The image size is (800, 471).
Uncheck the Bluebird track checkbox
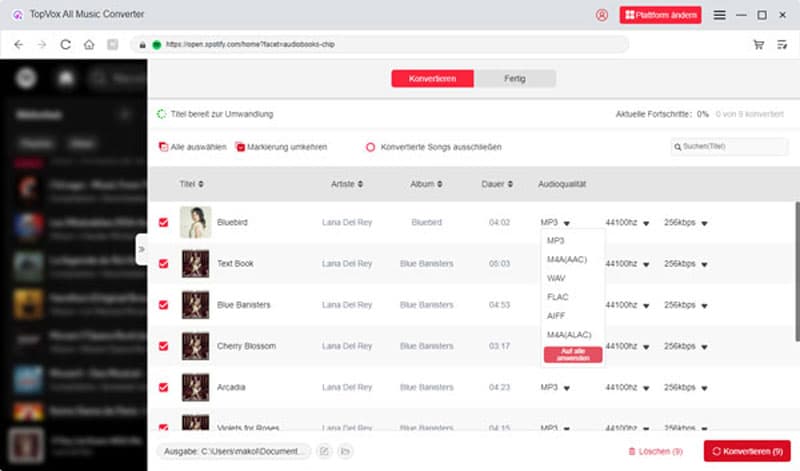point(164,222)
